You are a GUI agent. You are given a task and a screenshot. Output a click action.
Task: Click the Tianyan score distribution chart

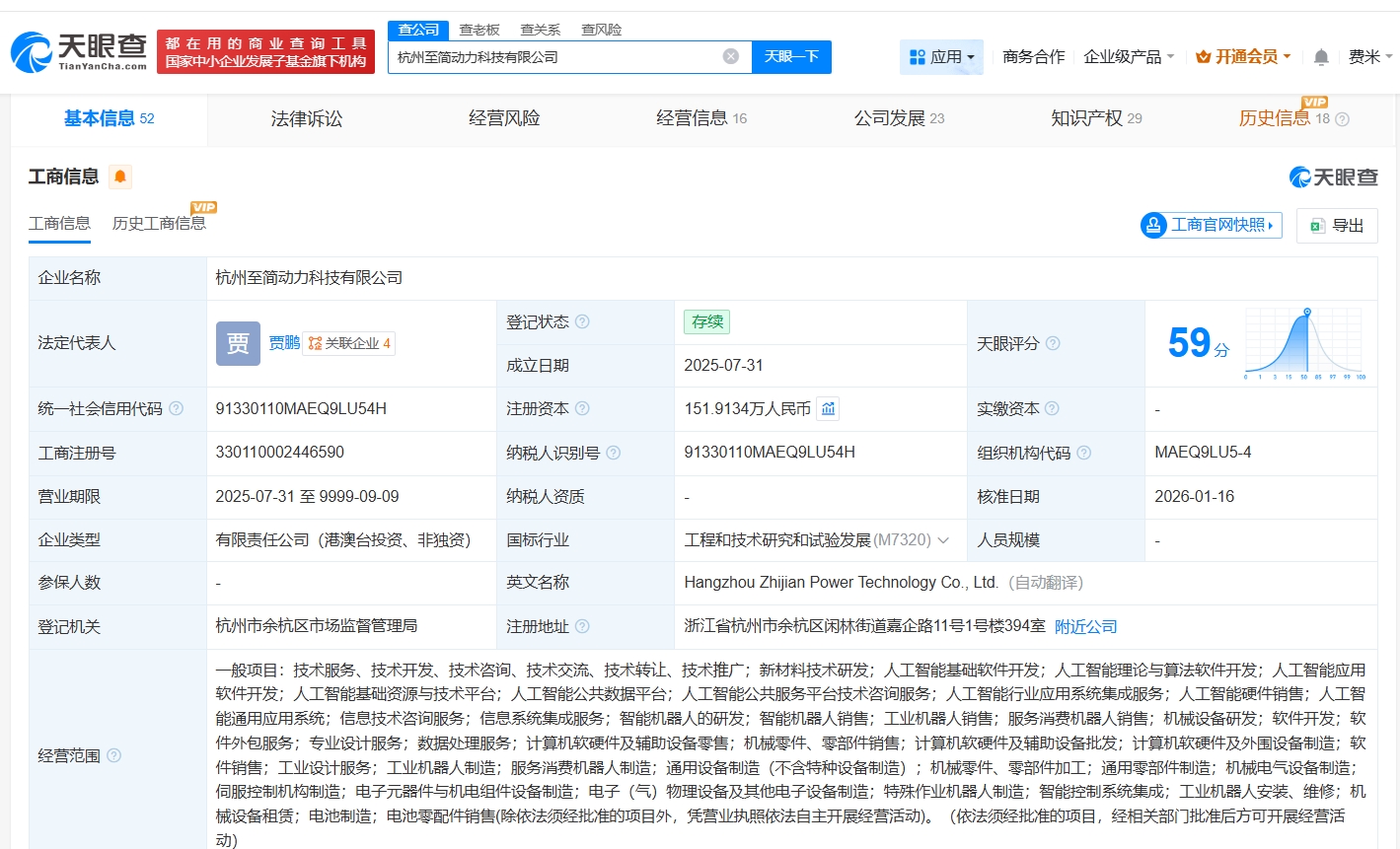coord(1304,343)
